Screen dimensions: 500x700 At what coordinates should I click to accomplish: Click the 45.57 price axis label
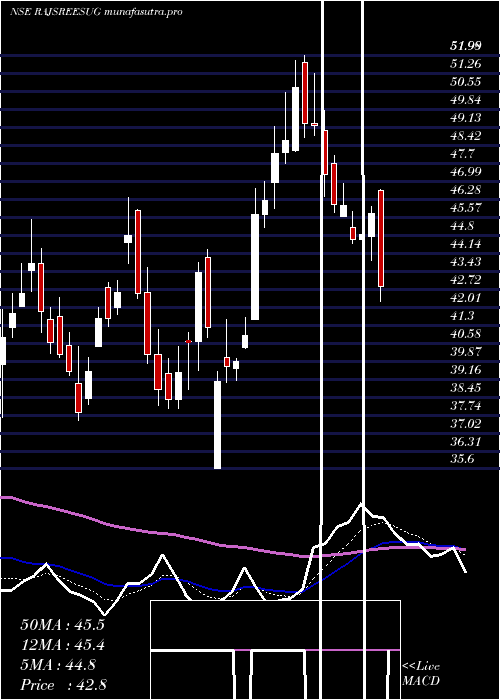[x=466, y=208]
